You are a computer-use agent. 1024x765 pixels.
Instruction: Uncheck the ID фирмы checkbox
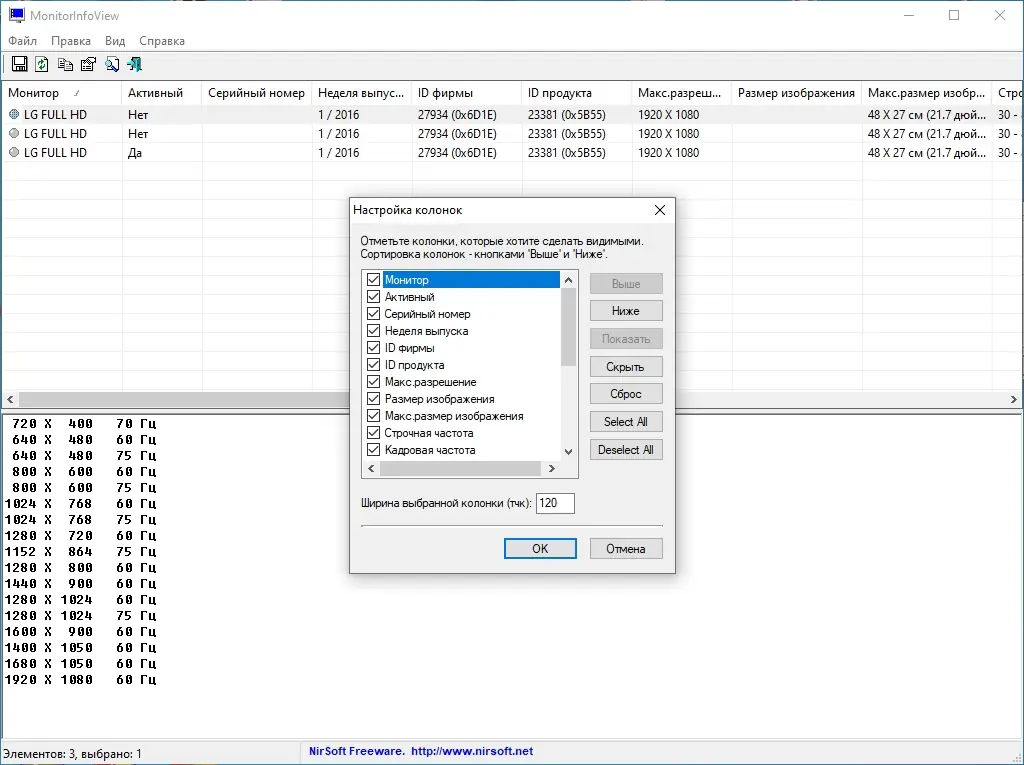374,348
